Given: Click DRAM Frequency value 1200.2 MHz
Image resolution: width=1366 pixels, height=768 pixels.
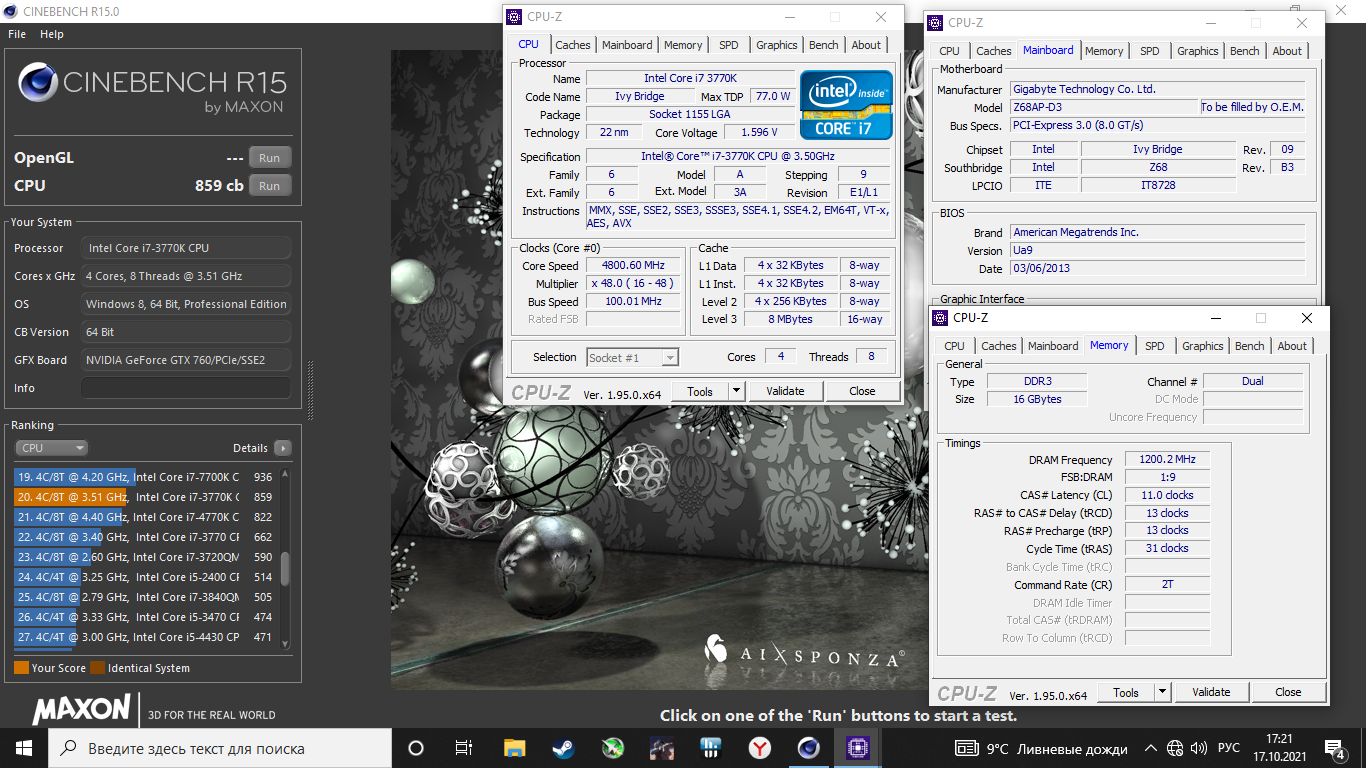Looking at the screenshot, I should point(1167,460).
